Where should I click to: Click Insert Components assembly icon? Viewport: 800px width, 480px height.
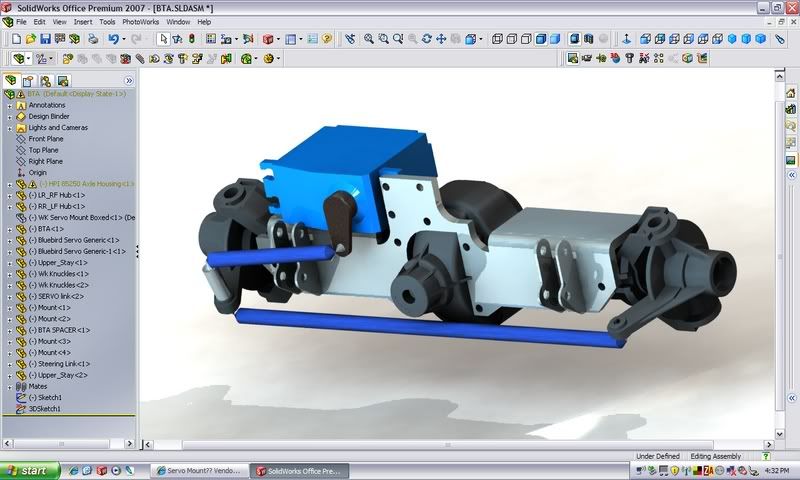tap(67, 59)
